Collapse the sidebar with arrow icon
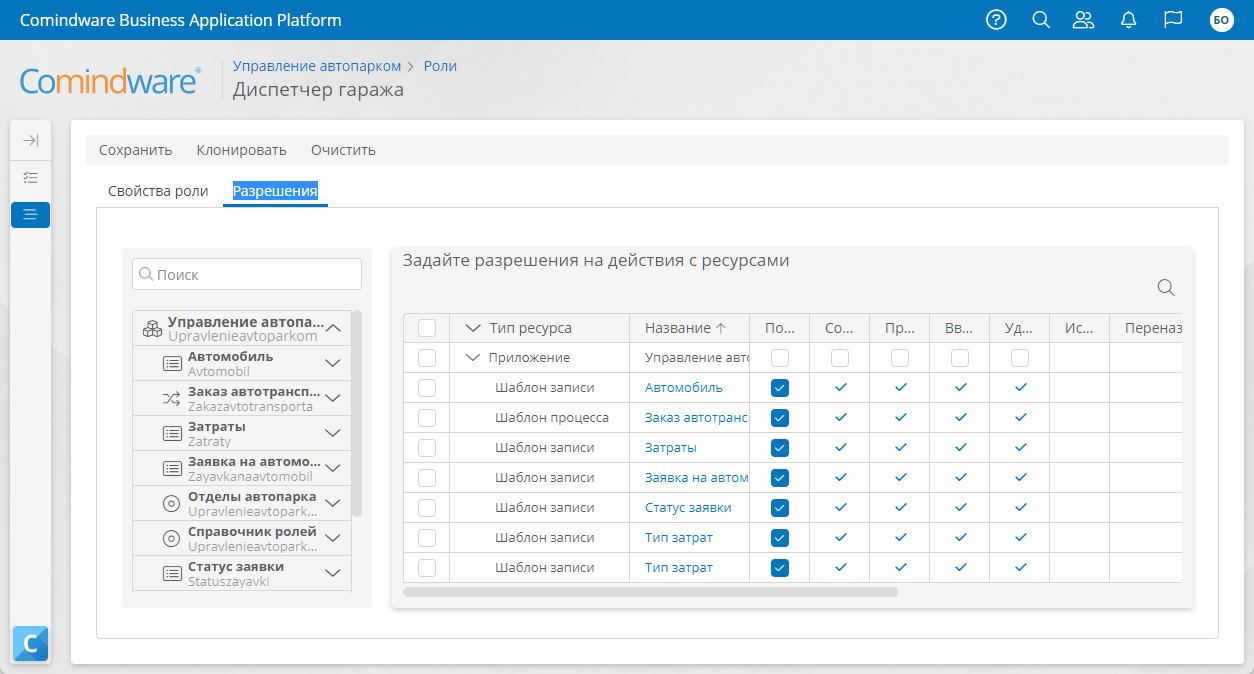Viewport: 1254px width, 674px height. [x=30, y=141]
